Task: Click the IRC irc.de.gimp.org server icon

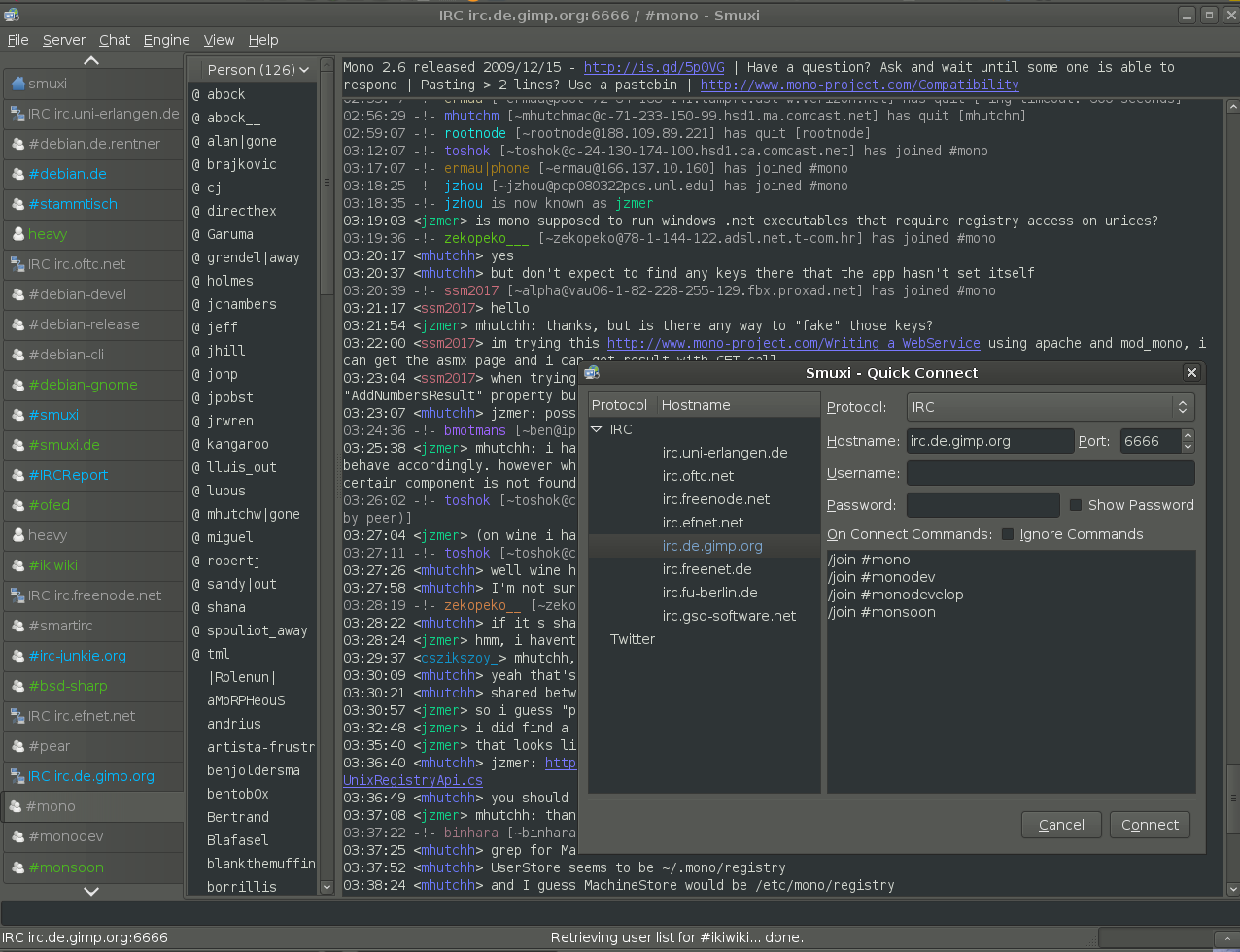Action: [x=17, y=776]
